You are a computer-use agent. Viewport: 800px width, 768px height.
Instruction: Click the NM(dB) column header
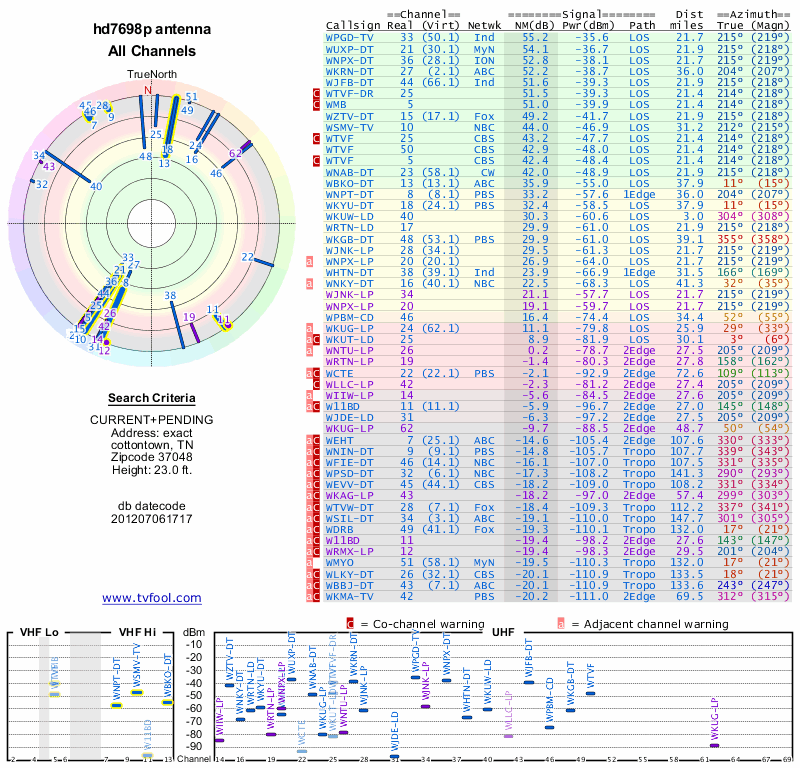tap(534, 26)
